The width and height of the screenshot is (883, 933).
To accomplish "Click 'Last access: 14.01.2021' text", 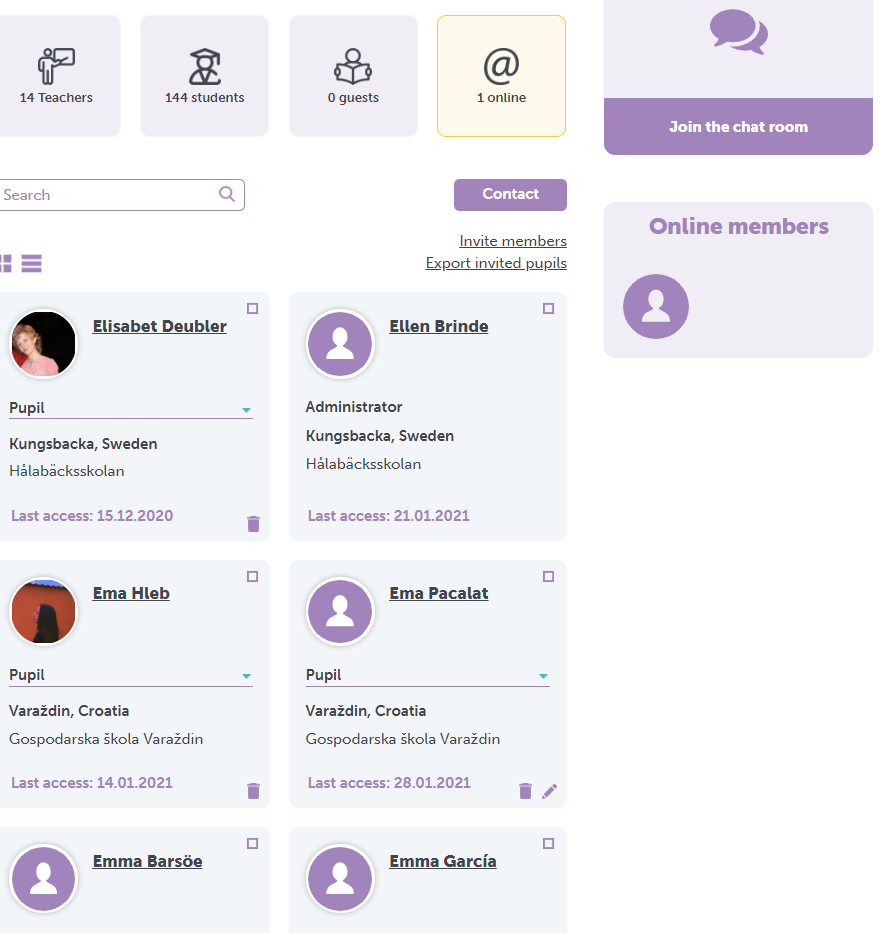I will point(92,783).
